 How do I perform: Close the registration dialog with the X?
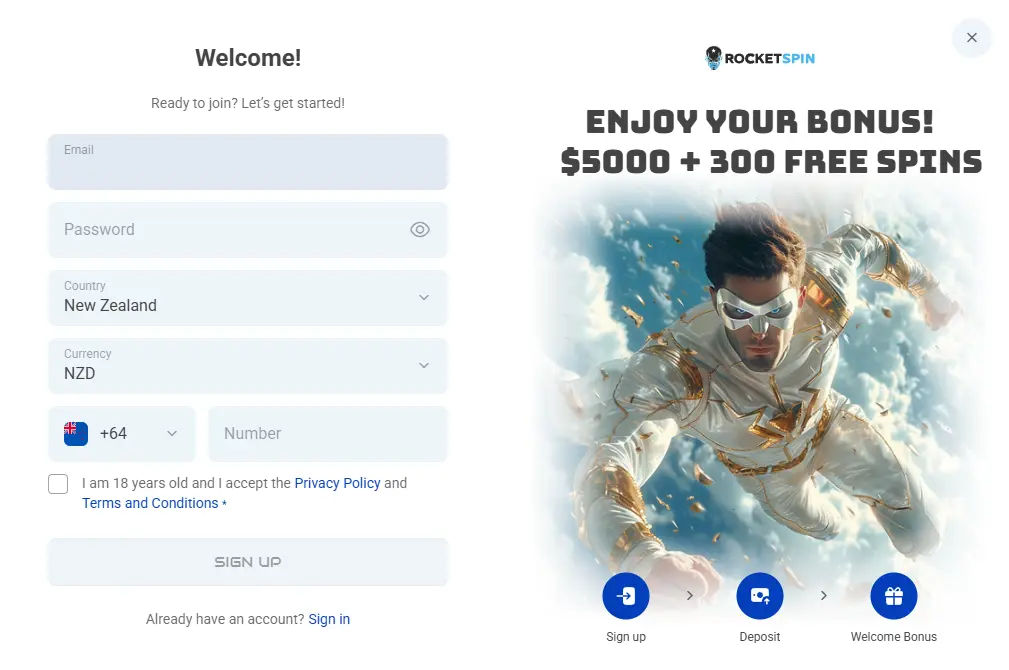coord(972,38)
